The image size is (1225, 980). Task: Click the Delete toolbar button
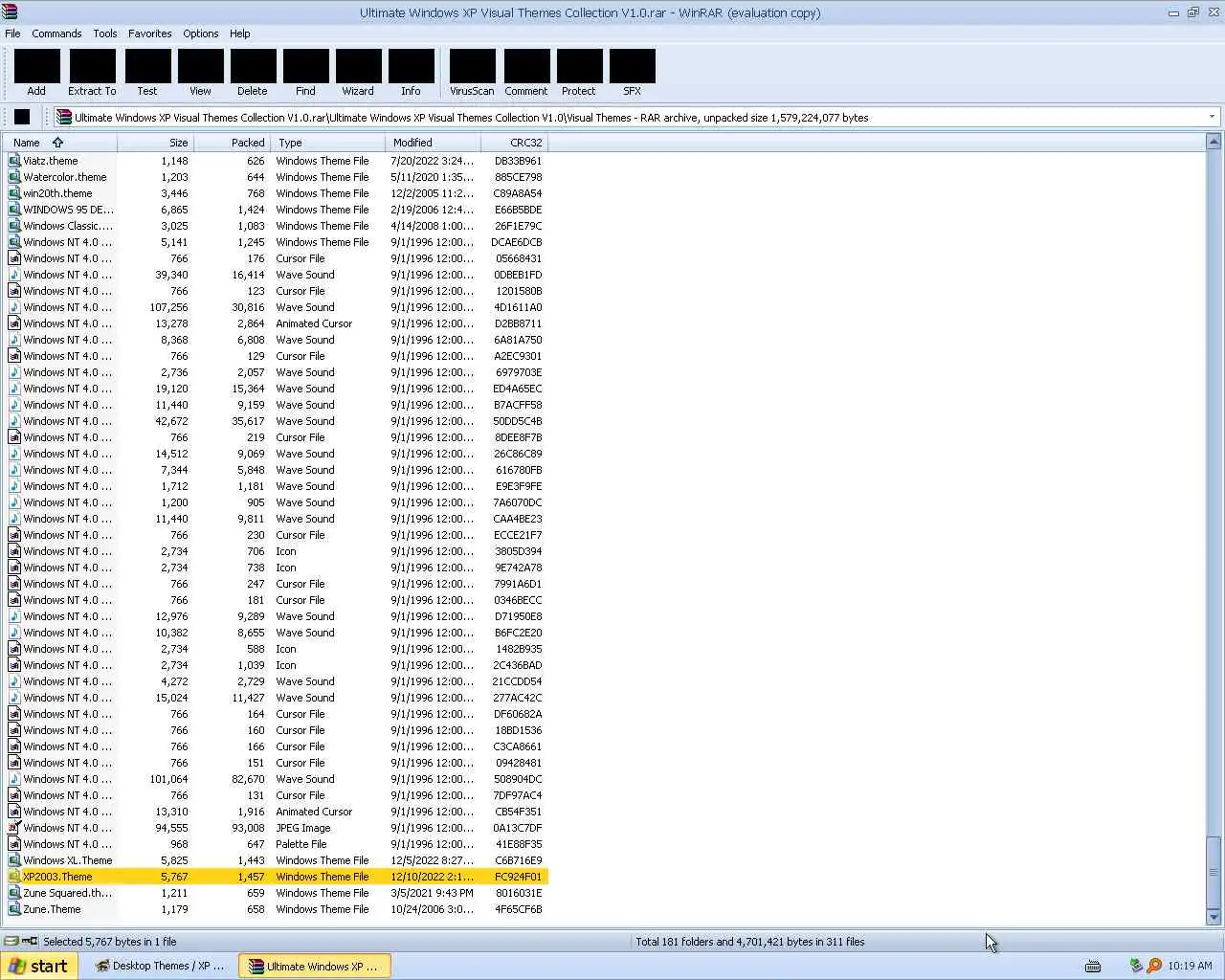point(253,74)
